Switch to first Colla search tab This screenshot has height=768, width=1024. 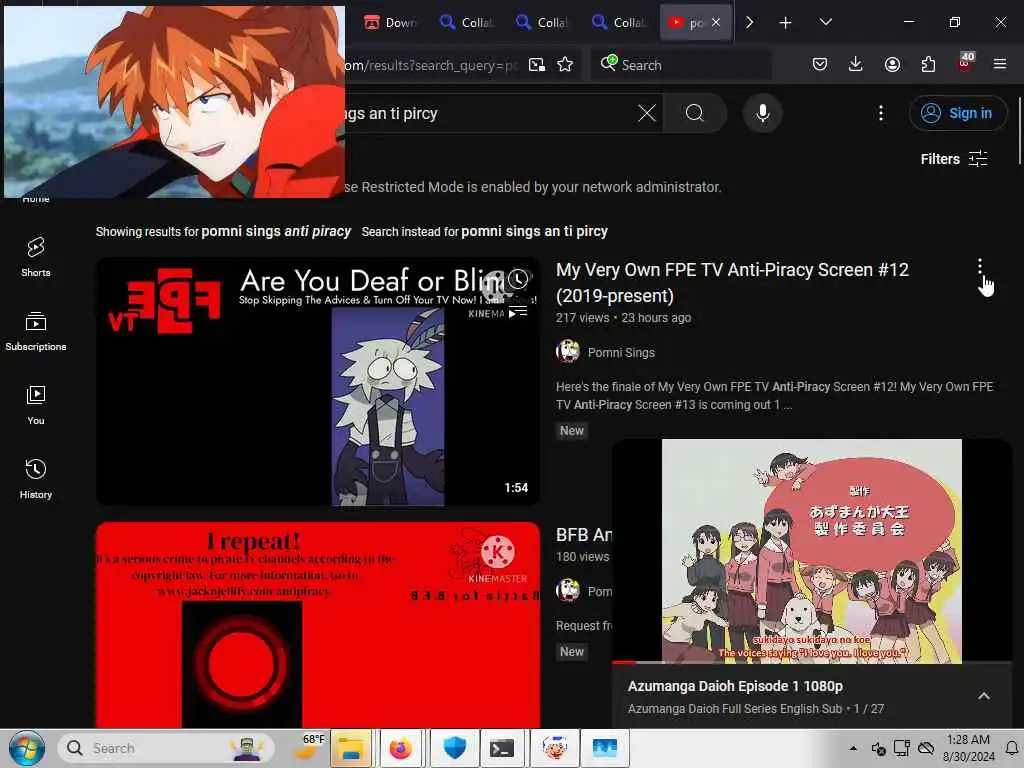[x=466, y=22]
